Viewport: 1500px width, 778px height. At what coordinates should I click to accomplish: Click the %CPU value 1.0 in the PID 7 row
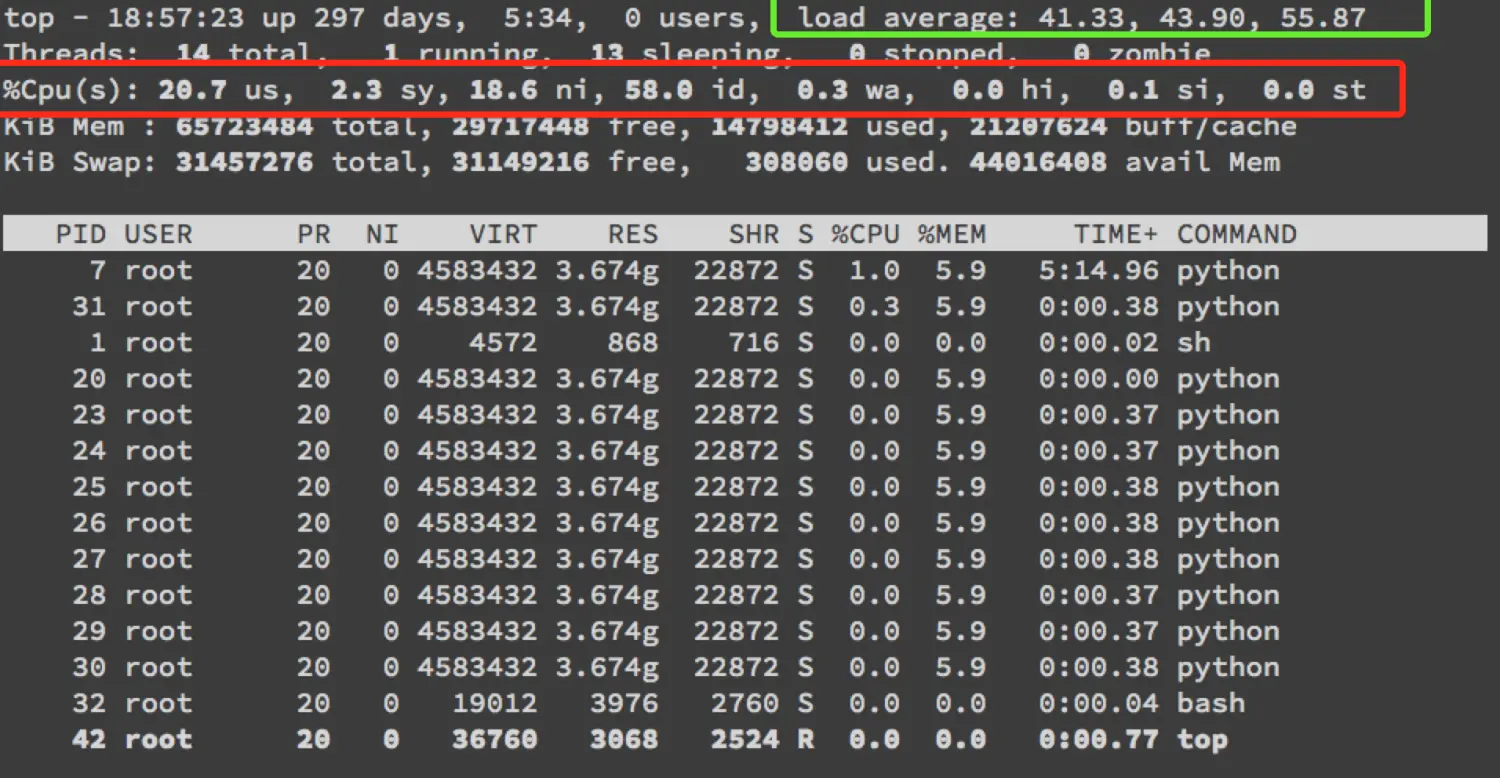[x=875, y=270]
